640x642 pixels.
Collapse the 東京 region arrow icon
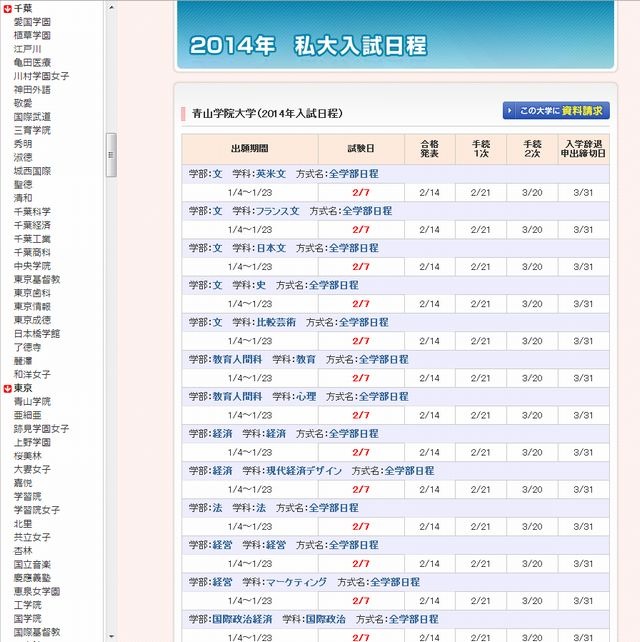[x=7, y=388]
